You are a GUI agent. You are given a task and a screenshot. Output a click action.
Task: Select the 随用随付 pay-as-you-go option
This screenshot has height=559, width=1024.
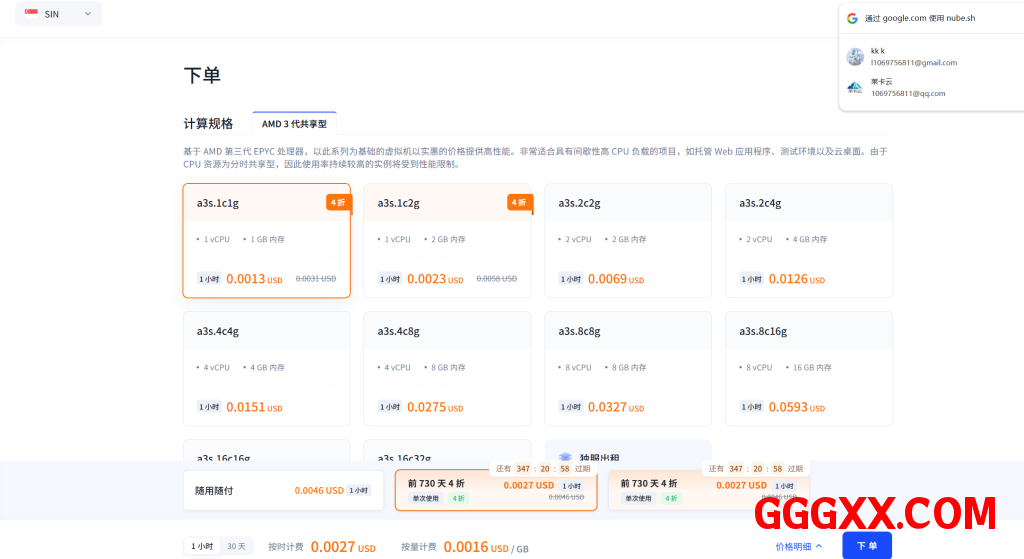[283, 491]
